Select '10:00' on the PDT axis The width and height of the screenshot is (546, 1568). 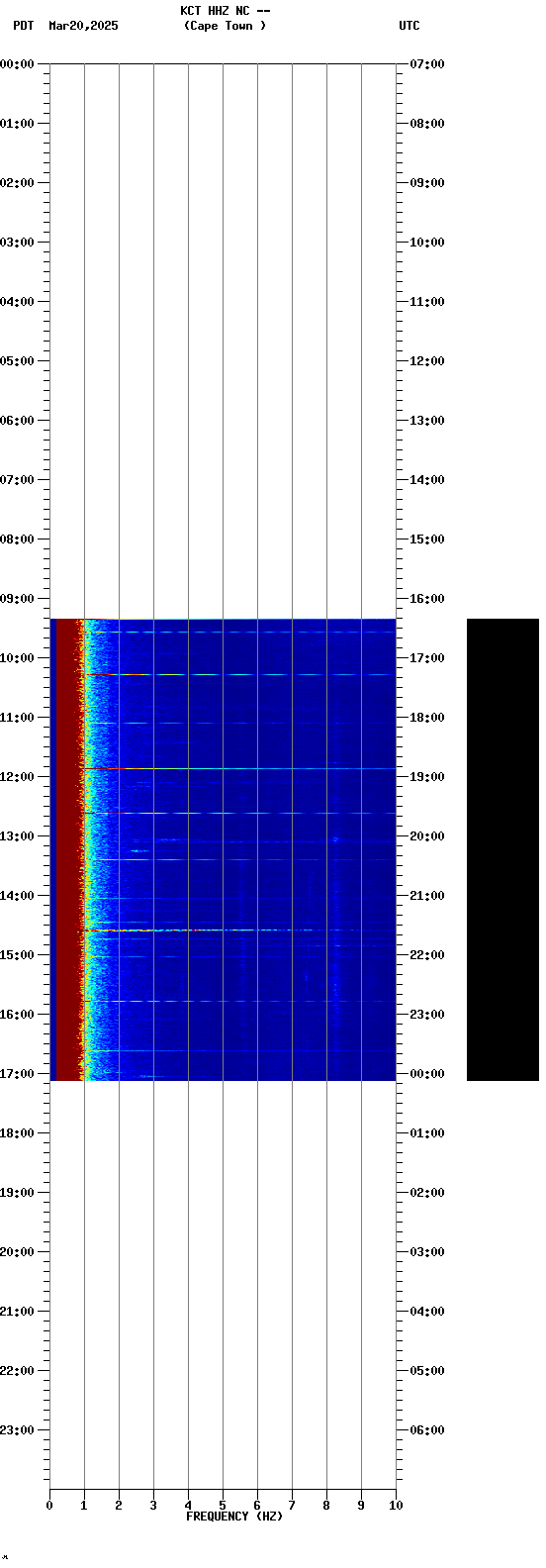click(x=17, y=658)
